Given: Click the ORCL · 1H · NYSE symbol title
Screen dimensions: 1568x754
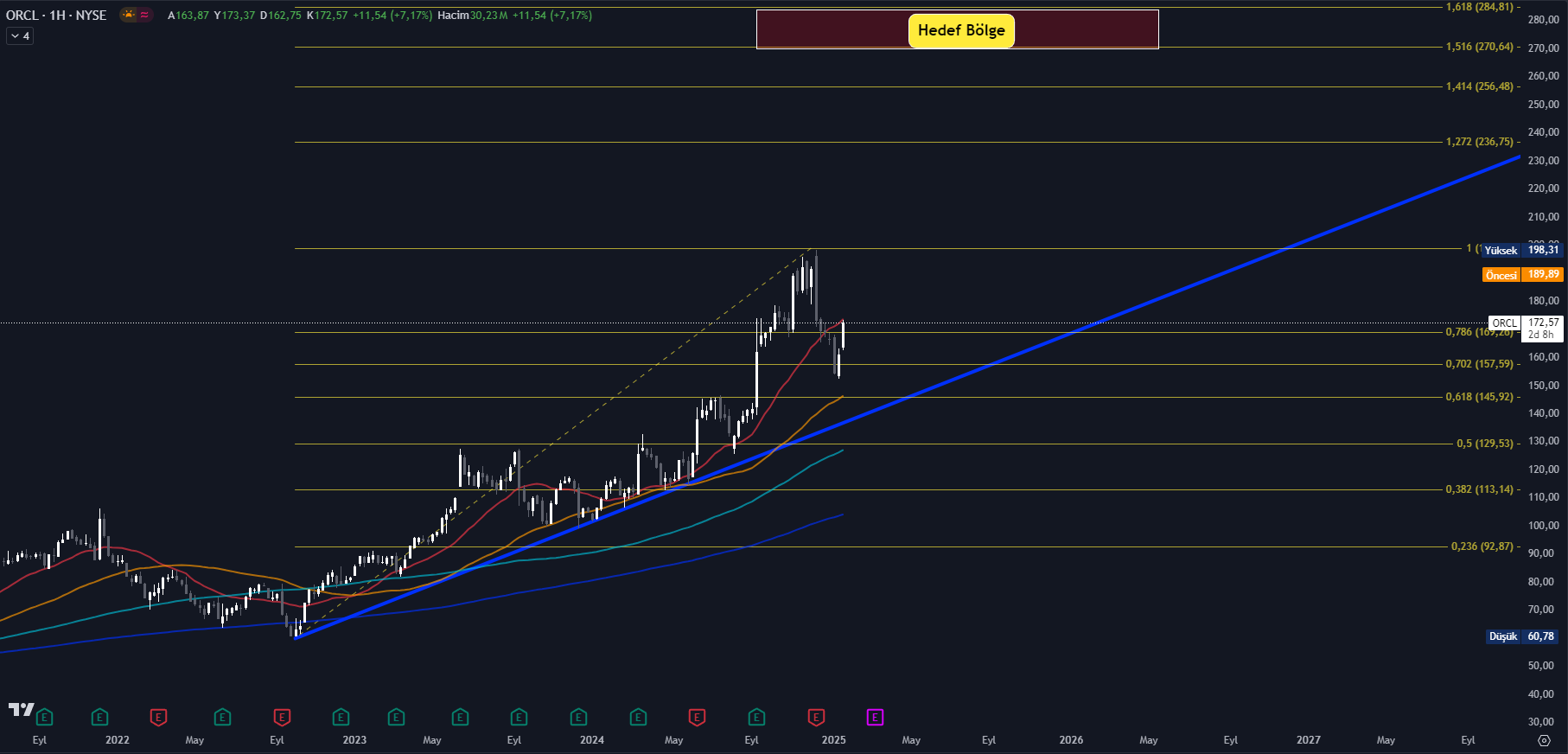Looking at the screenshot, I should coord(56,15).
